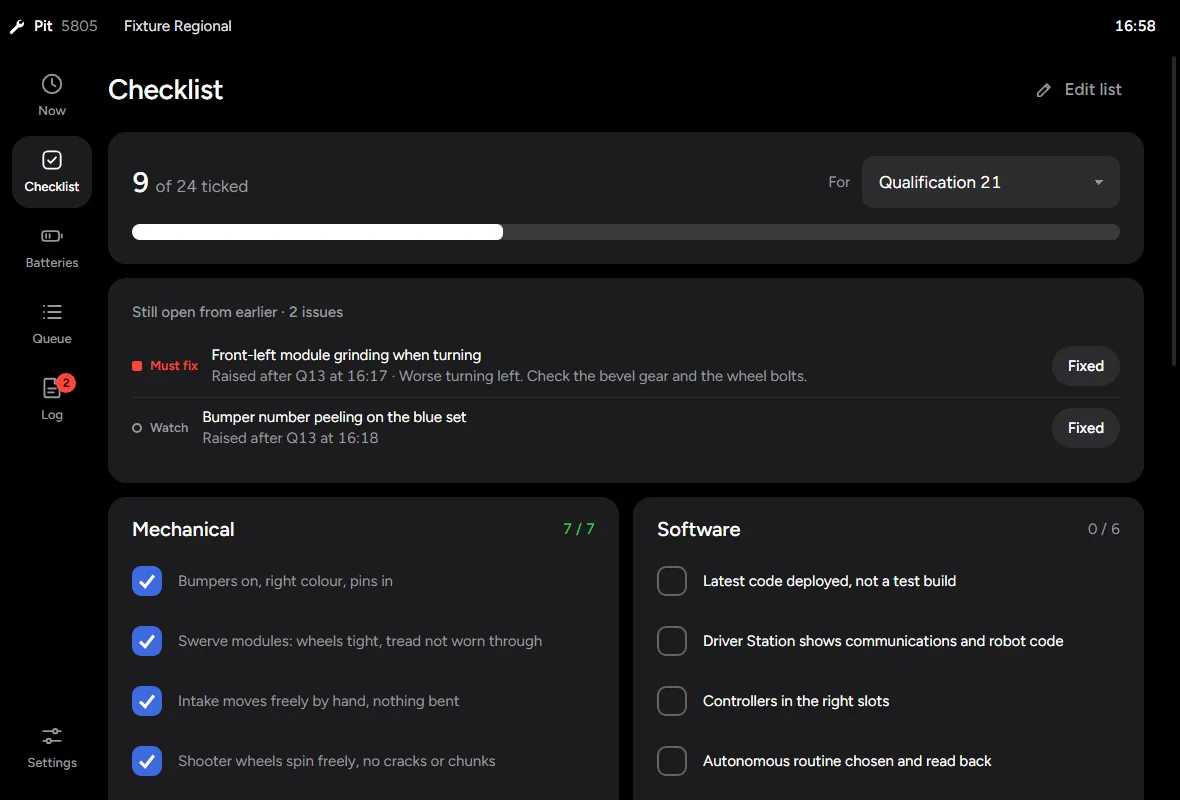
Task: Click the Watch circle marker
Action: (137, 428)
